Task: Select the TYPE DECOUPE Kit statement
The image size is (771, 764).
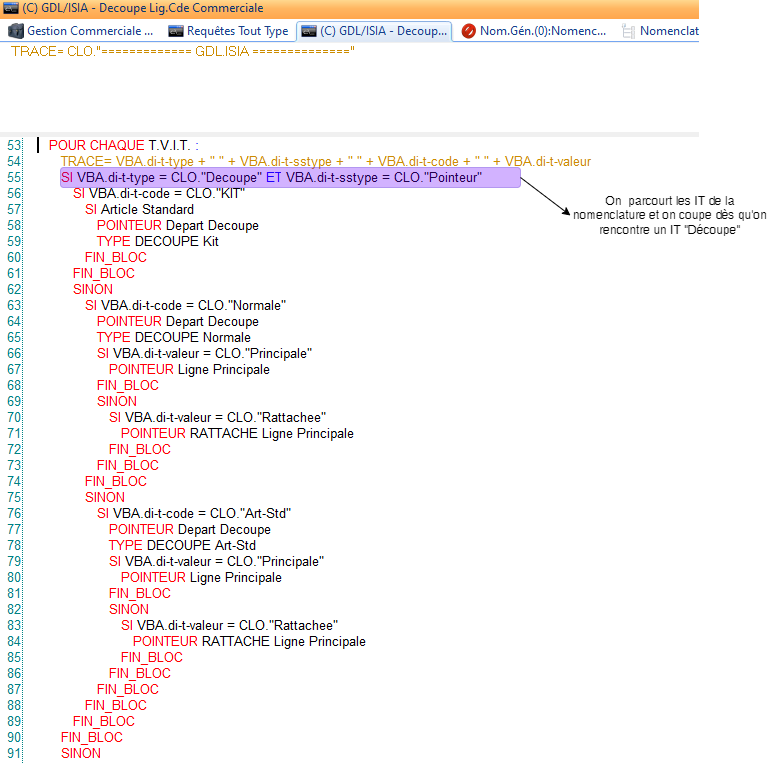Action: [x=157, y=242]
